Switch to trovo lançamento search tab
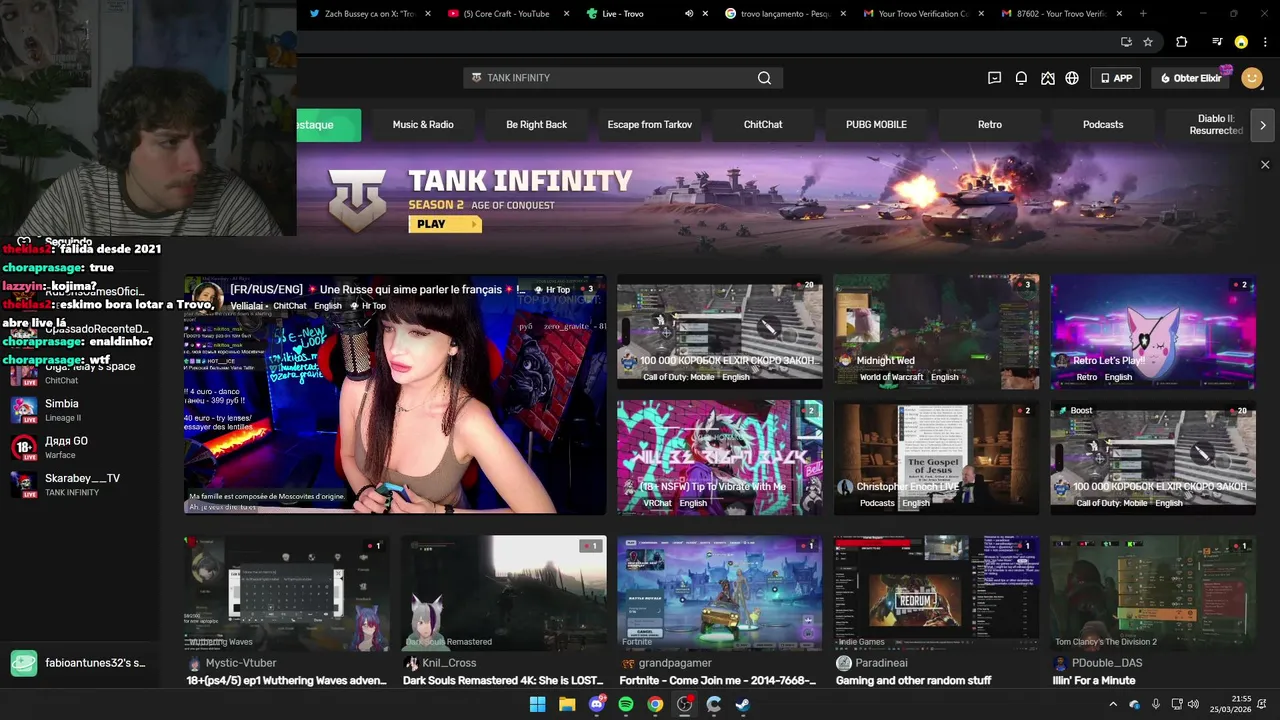Viewport: 1280px width, 720px height. tap(784, 14)
